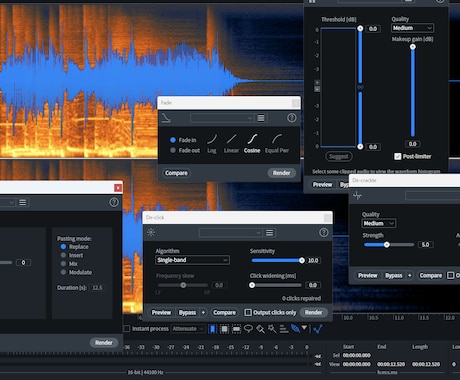This screenshot has width=460, height=380.
Task: Open help in the Fade window
Action: pos(292,118)
